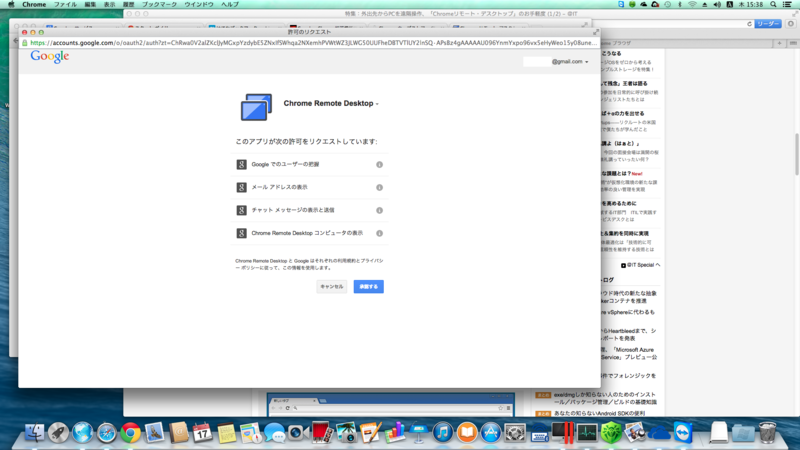
Task: Open the ウインドウ menu
Action: (199, 4)
